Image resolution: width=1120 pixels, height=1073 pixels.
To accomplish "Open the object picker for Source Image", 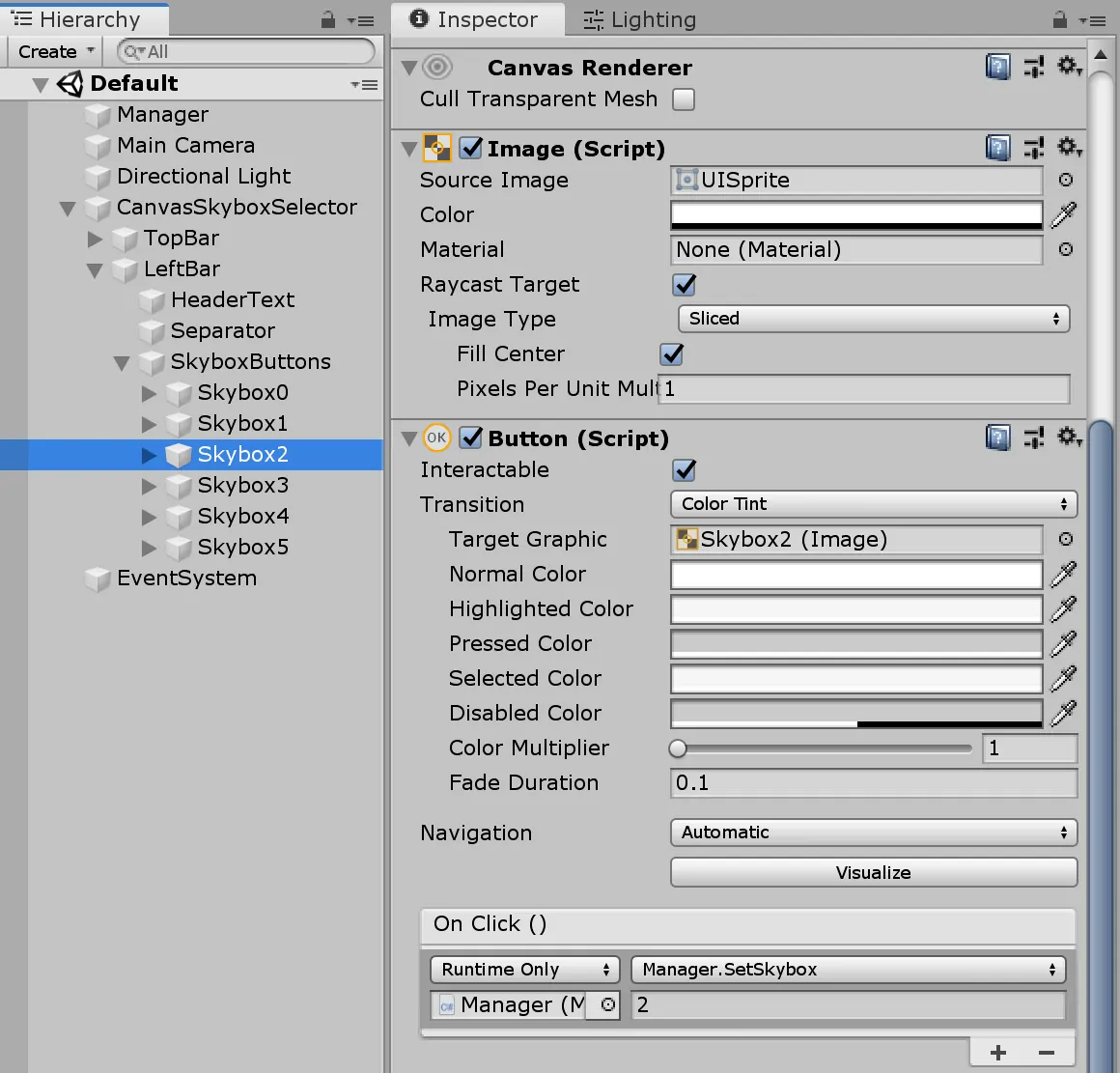I will (x=1066, y=180).
